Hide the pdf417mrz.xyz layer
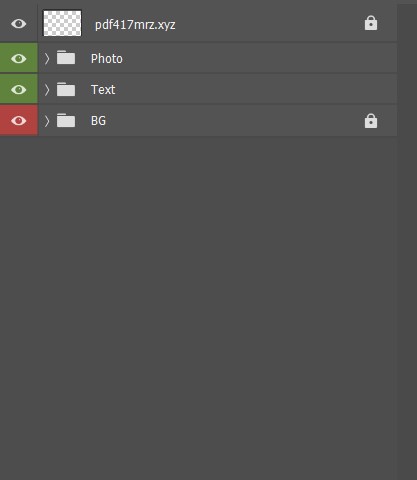The image size is (417, 480). (x=18, y=24)
